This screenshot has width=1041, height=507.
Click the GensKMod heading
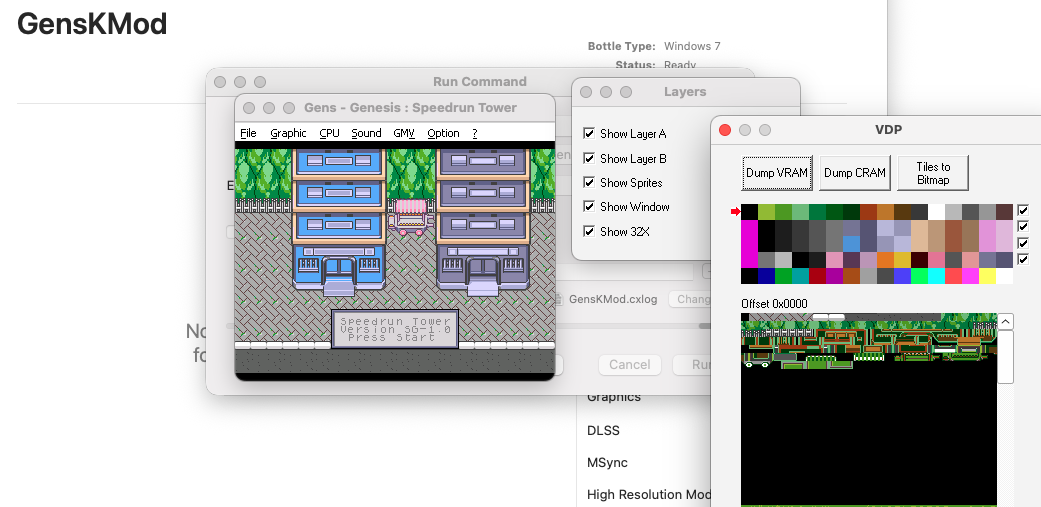pyautogui.click(x=92, y=25)
